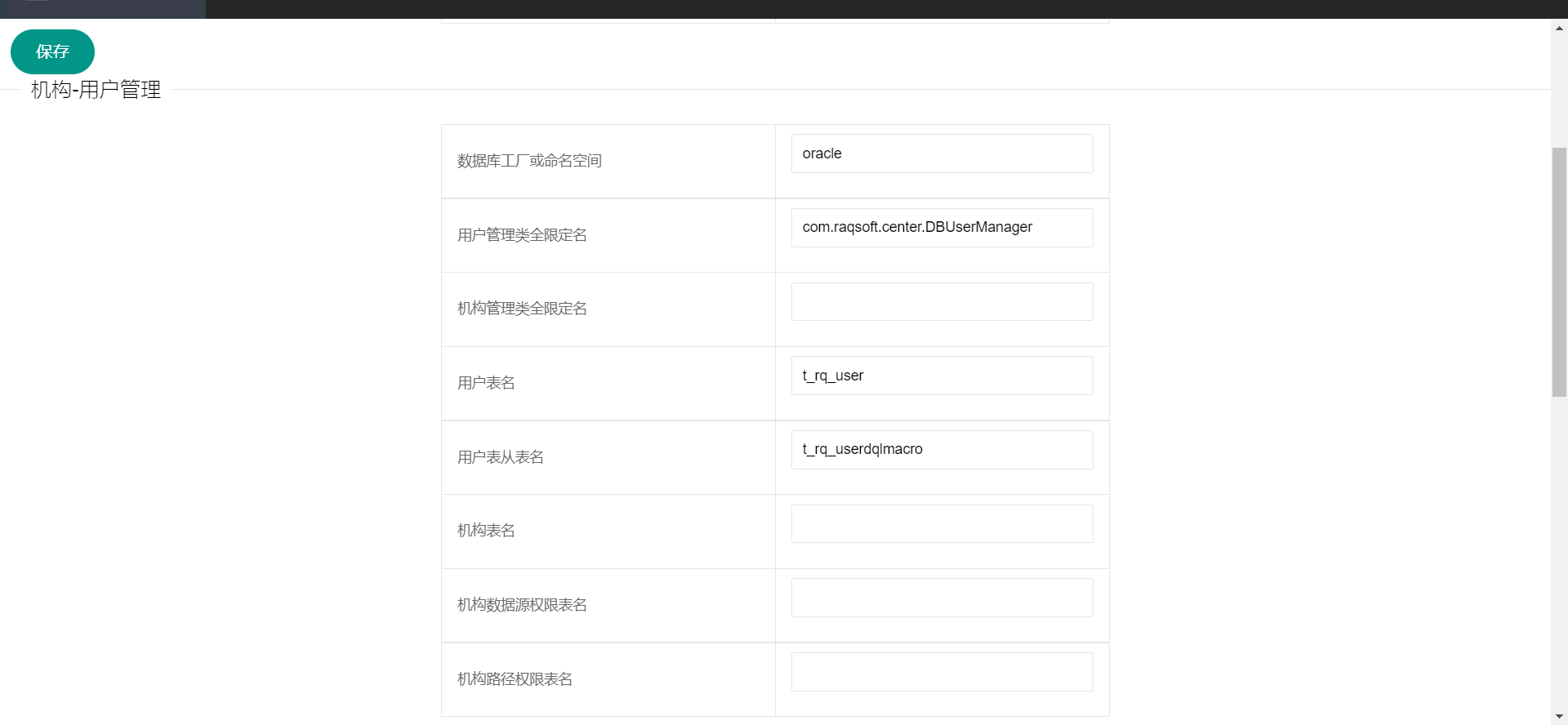This screenshot has height=725, width=1568.
Task: Edit the 数据库工厂或命名空间 field containing oracle
Action: (x=942, y=153)
